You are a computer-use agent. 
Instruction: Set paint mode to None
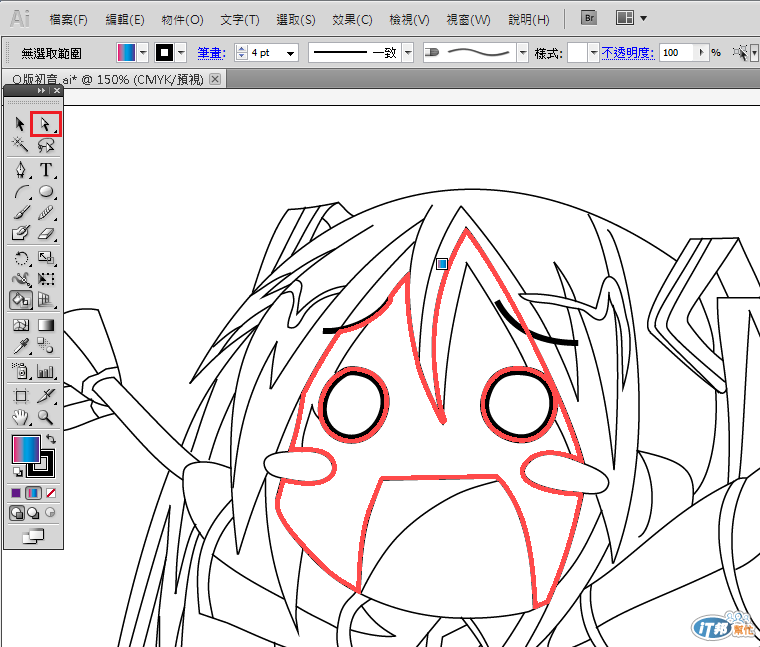point(51,493)
